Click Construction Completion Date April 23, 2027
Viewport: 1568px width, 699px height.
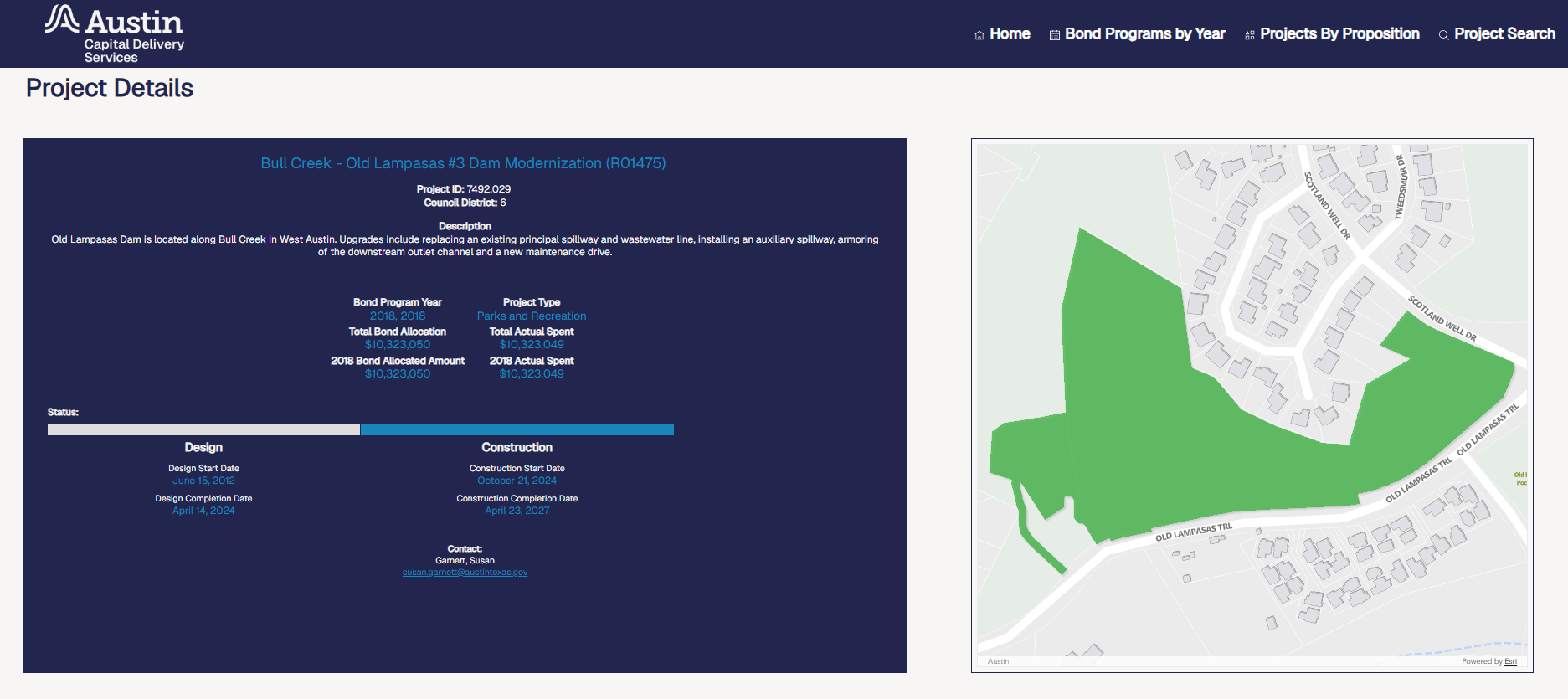pyautogui.click(x=517, y=511)
